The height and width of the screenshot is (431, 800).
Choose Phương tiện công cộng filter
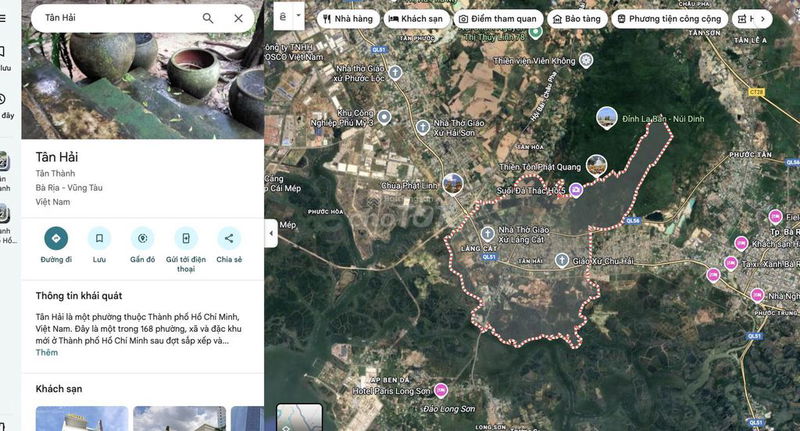[669, 19]
